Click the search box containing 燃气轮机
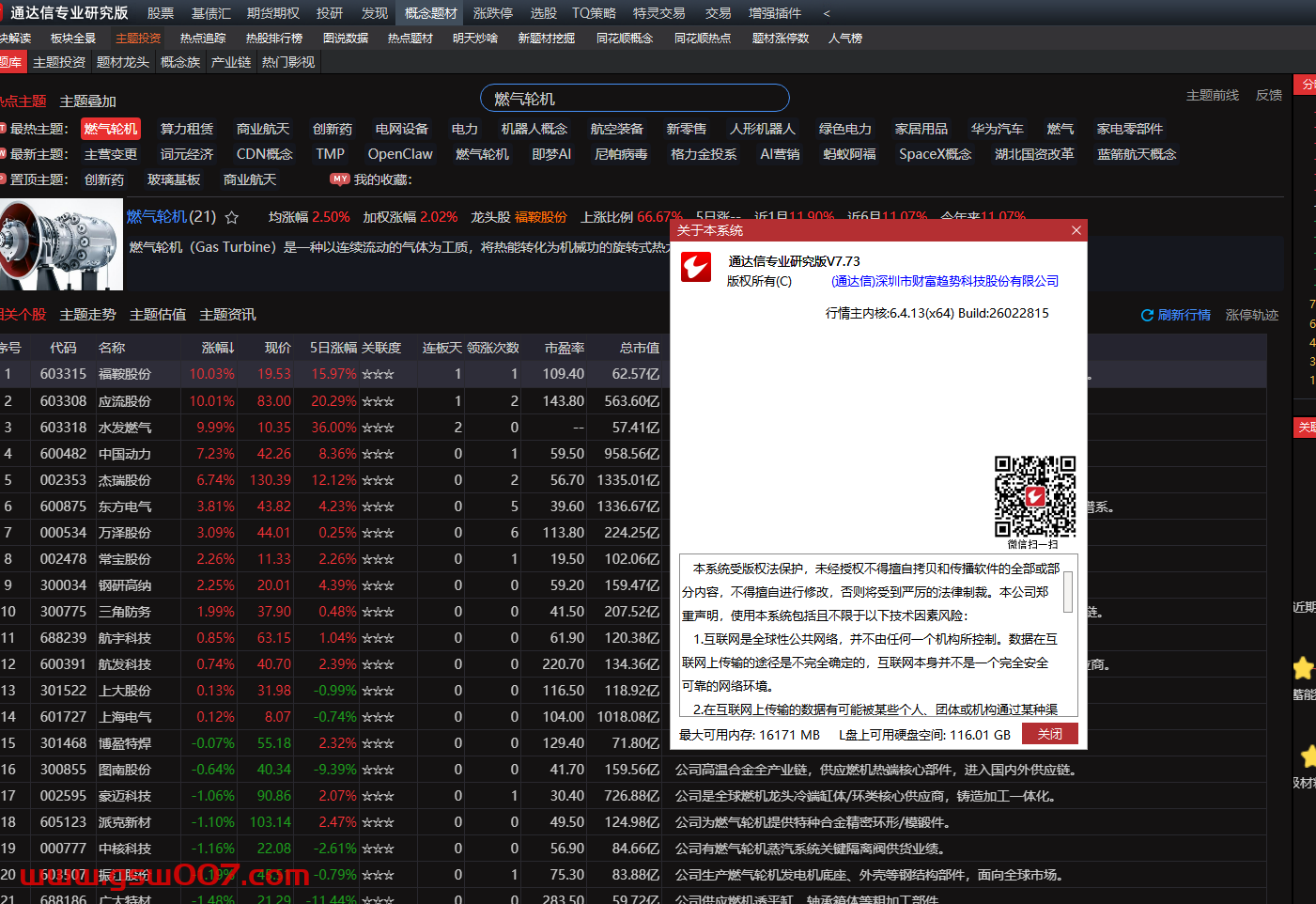Viewport: 1316px width, 904px height. click(x=634, y=97)
